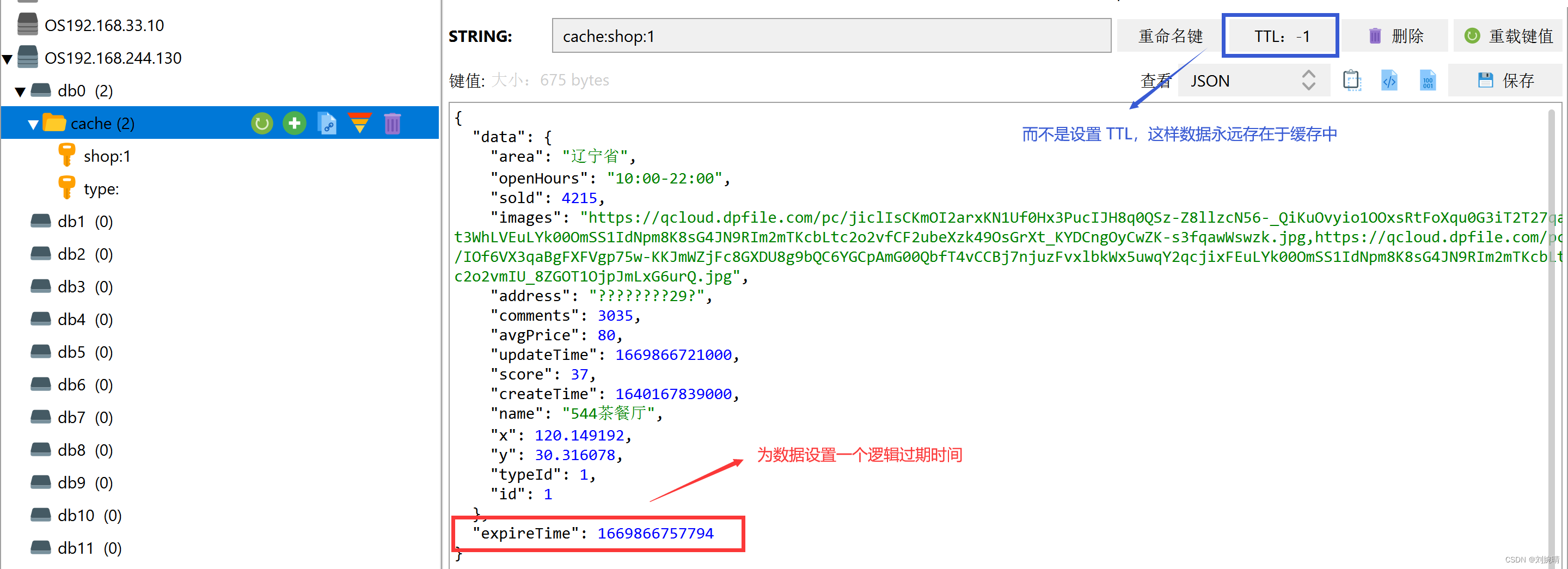This screenshot has height=569, width=1568.
Task: Add a new key in cache namespace
Action: click(x=295, y=124)
